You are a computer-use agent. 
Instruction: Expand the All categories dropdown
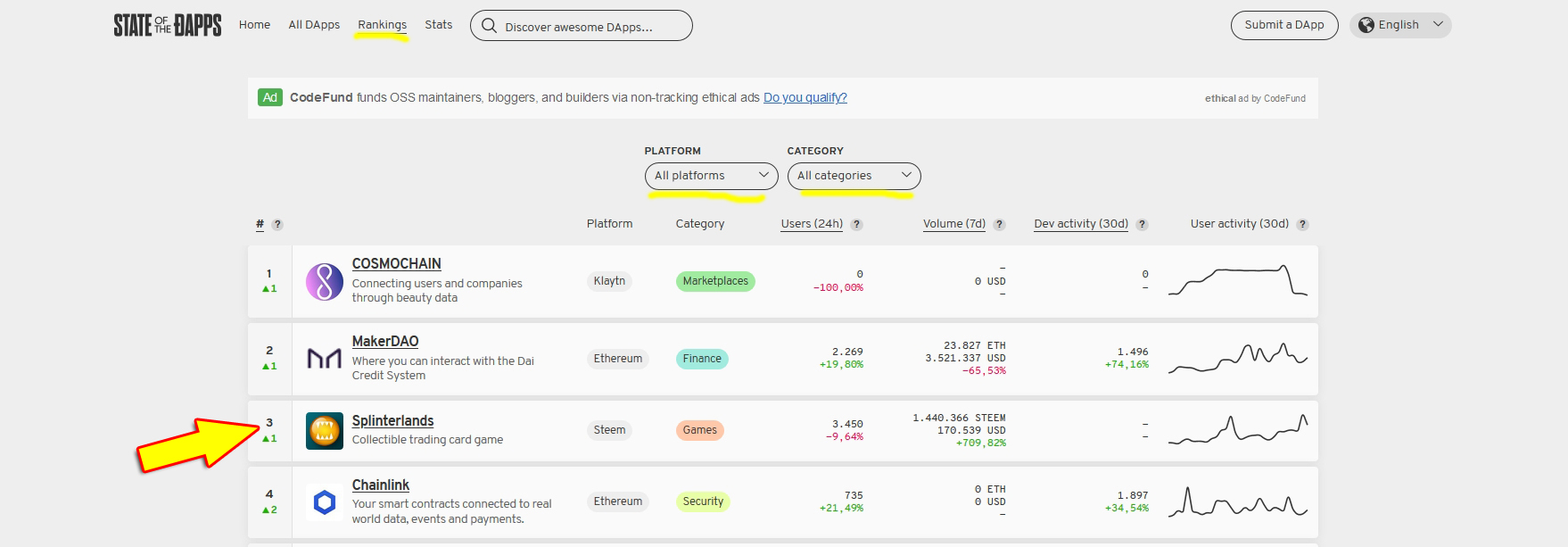pyautogui.click(x=854, y=176)
